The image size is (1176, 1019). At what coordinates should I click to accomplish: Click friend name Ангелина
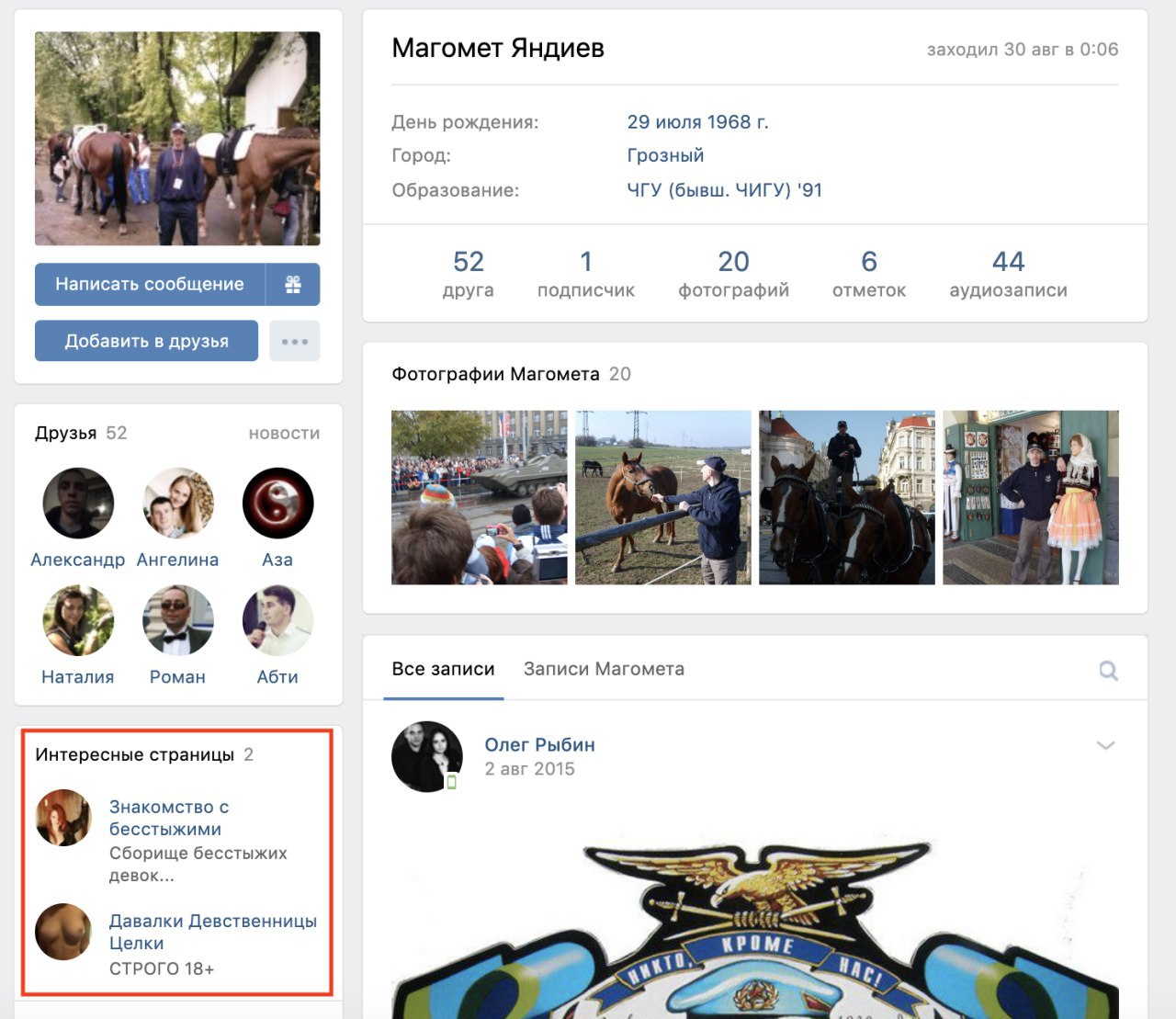point(177,560)
